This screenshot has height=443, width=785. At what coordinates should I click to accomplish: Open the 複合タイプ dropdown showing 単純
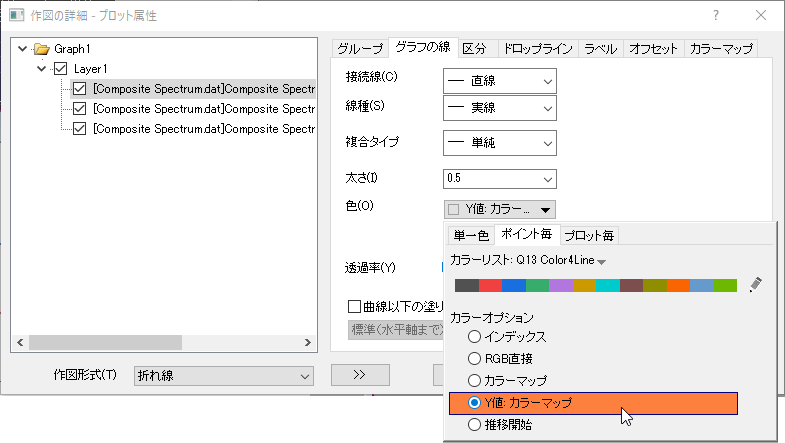(500, 143)
